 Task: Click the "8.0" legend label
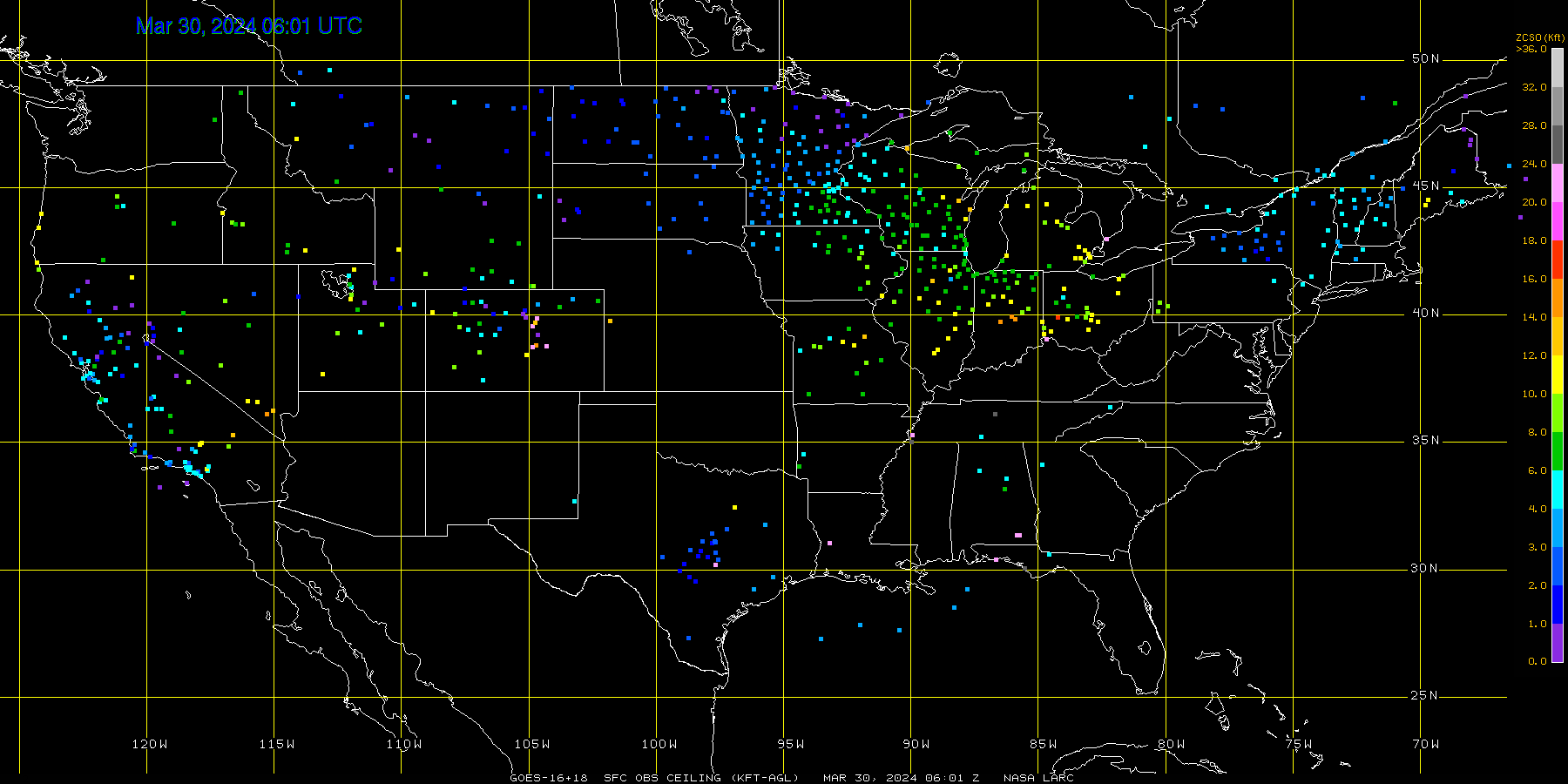click(1538, 432)
